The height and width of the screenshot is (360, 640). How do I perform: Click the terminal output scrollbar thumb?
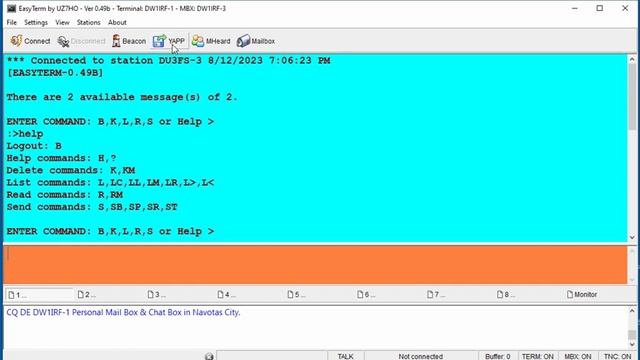click(632, 97)
